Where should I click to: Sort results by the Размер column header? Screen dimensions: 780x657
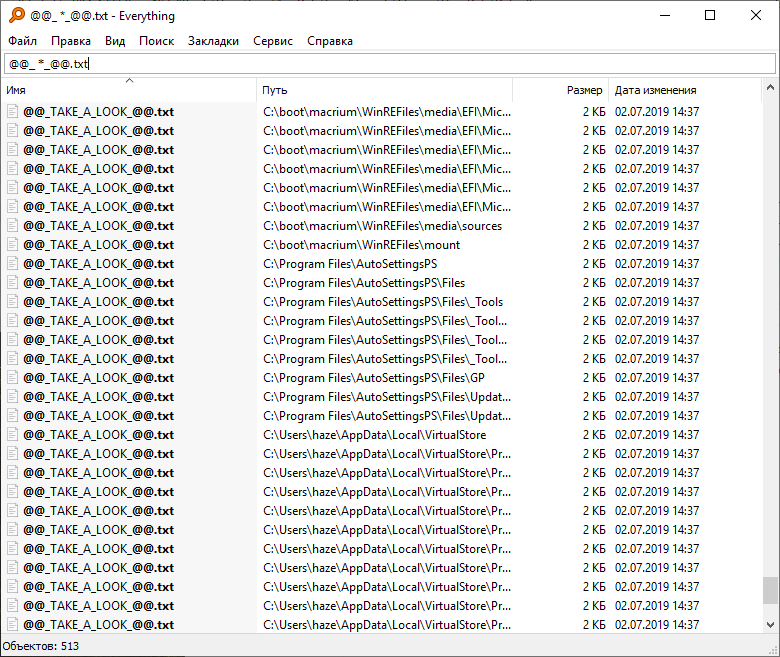point(560,90)
